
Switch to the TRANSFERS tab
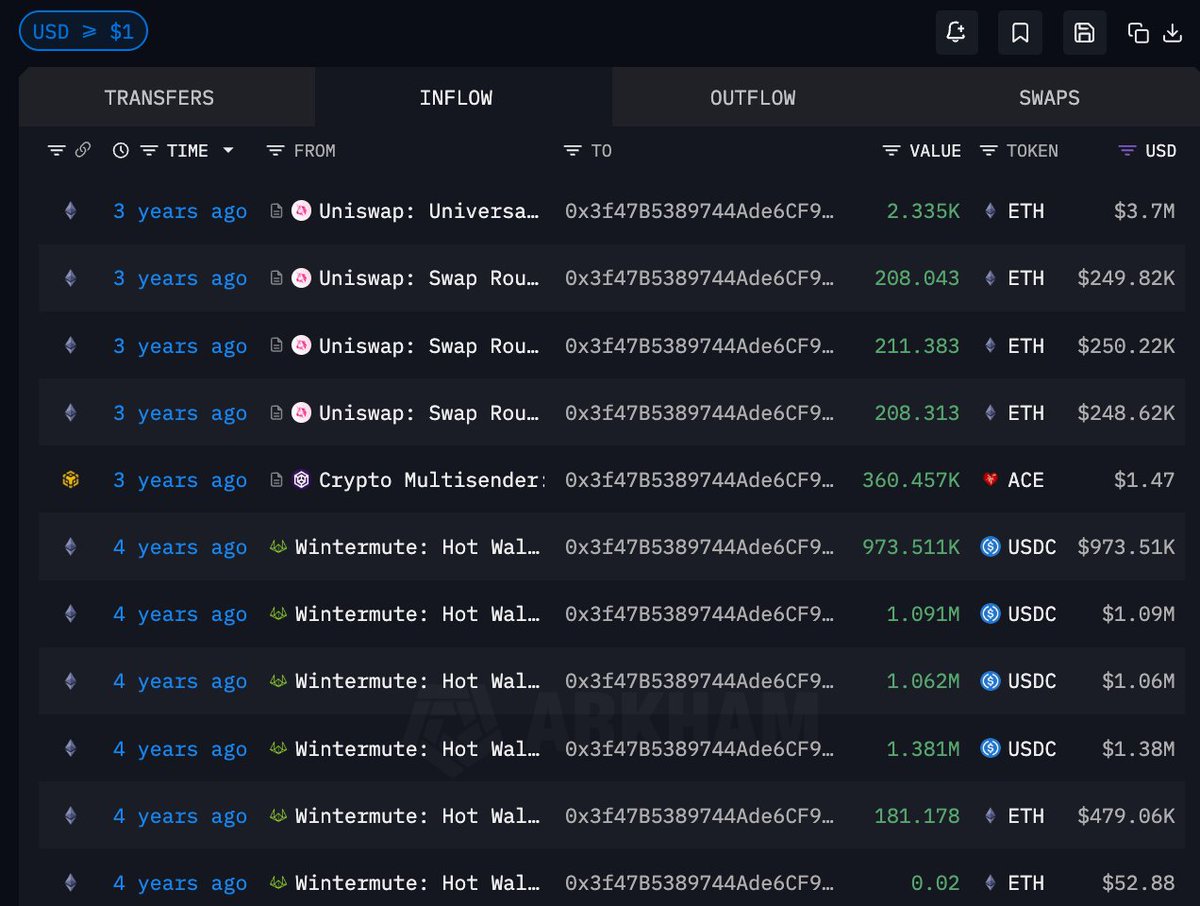pos(159,98)
